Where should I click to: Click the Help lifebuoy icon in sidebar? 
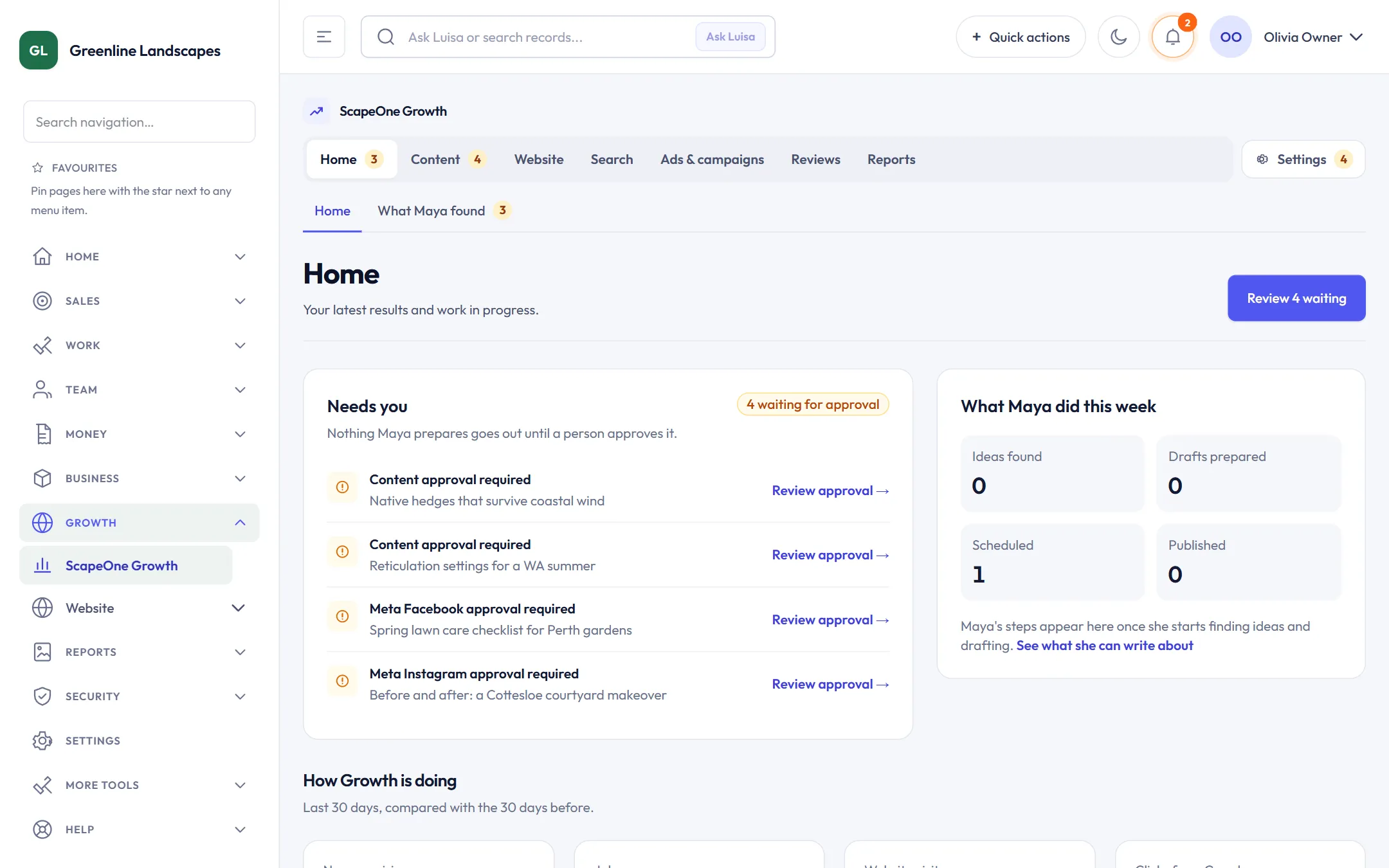pos(42,829)
